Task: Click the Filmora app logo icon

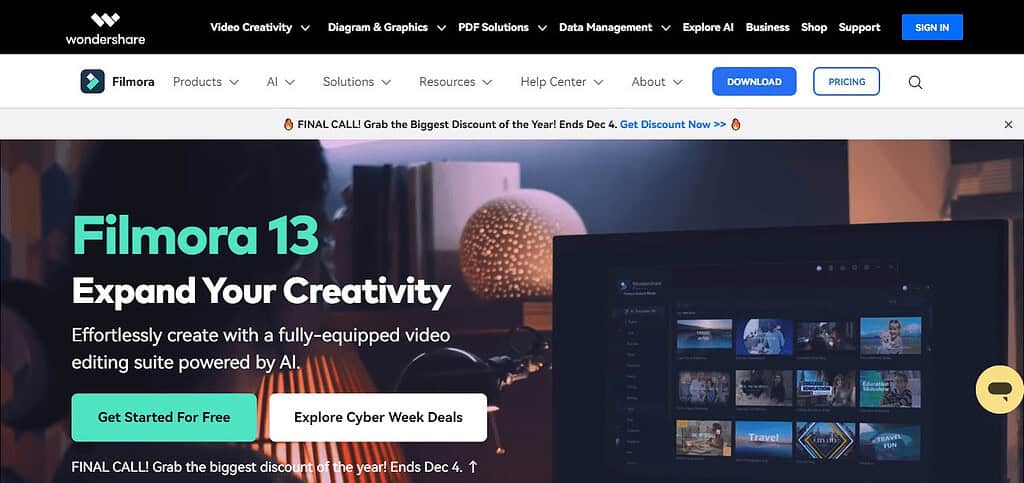Action: 92,82
